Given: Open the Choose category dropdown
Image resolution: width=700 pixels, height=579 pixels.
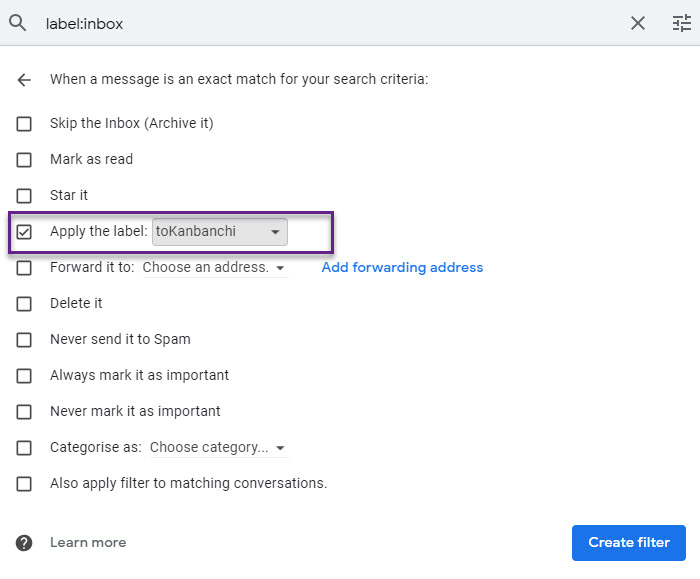Looking at the screenshot, I should click(x=219, y=448).
